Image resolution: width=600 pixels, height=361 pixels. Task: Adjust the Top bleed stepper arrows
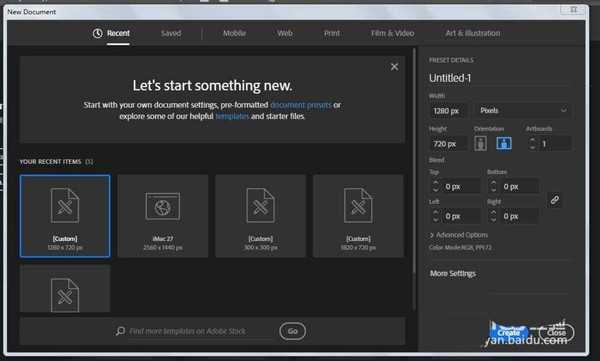(435, 186)
